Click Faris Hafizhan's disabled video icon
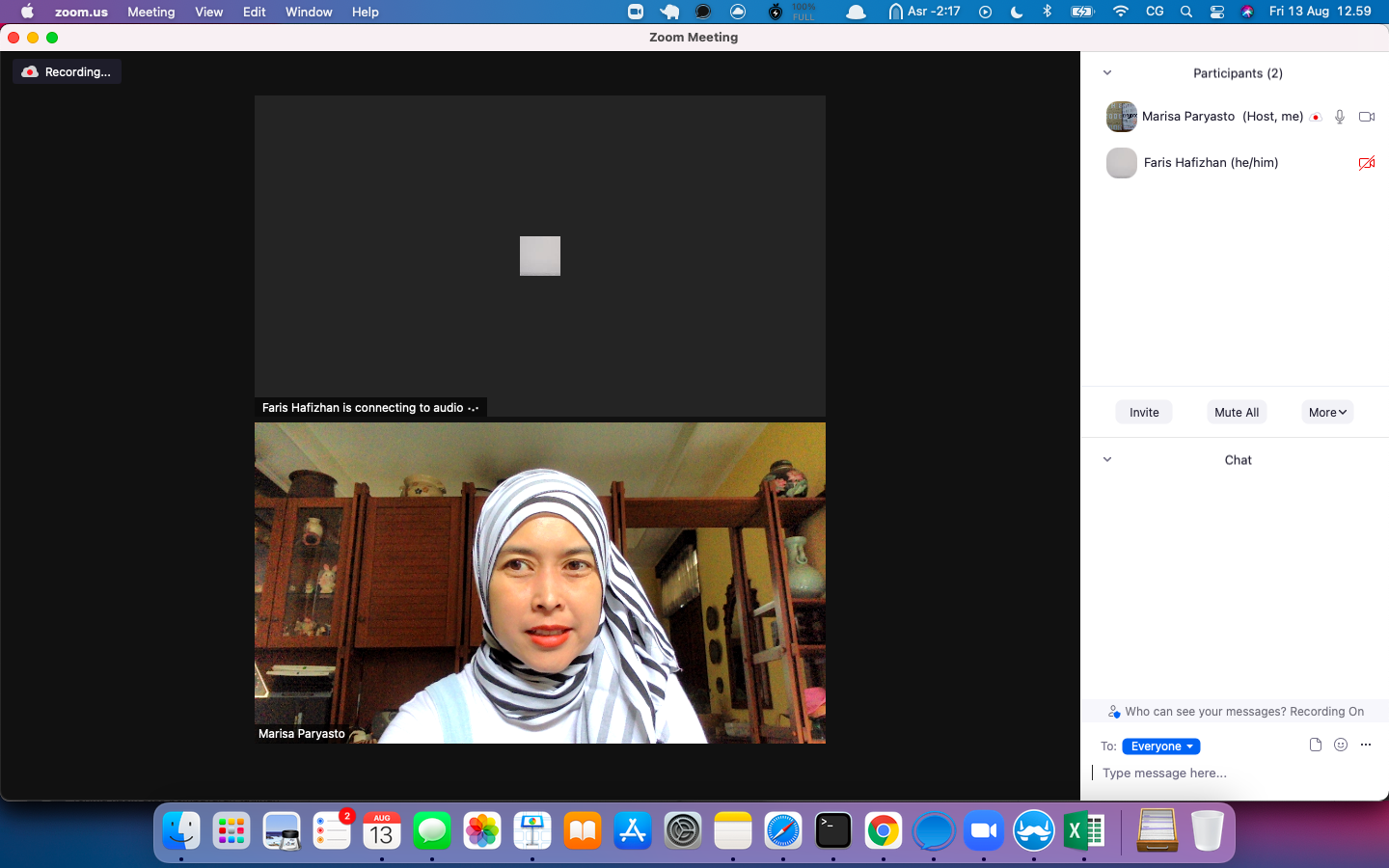Viewport: 1389px width, 868px height. pos(1367,163)
